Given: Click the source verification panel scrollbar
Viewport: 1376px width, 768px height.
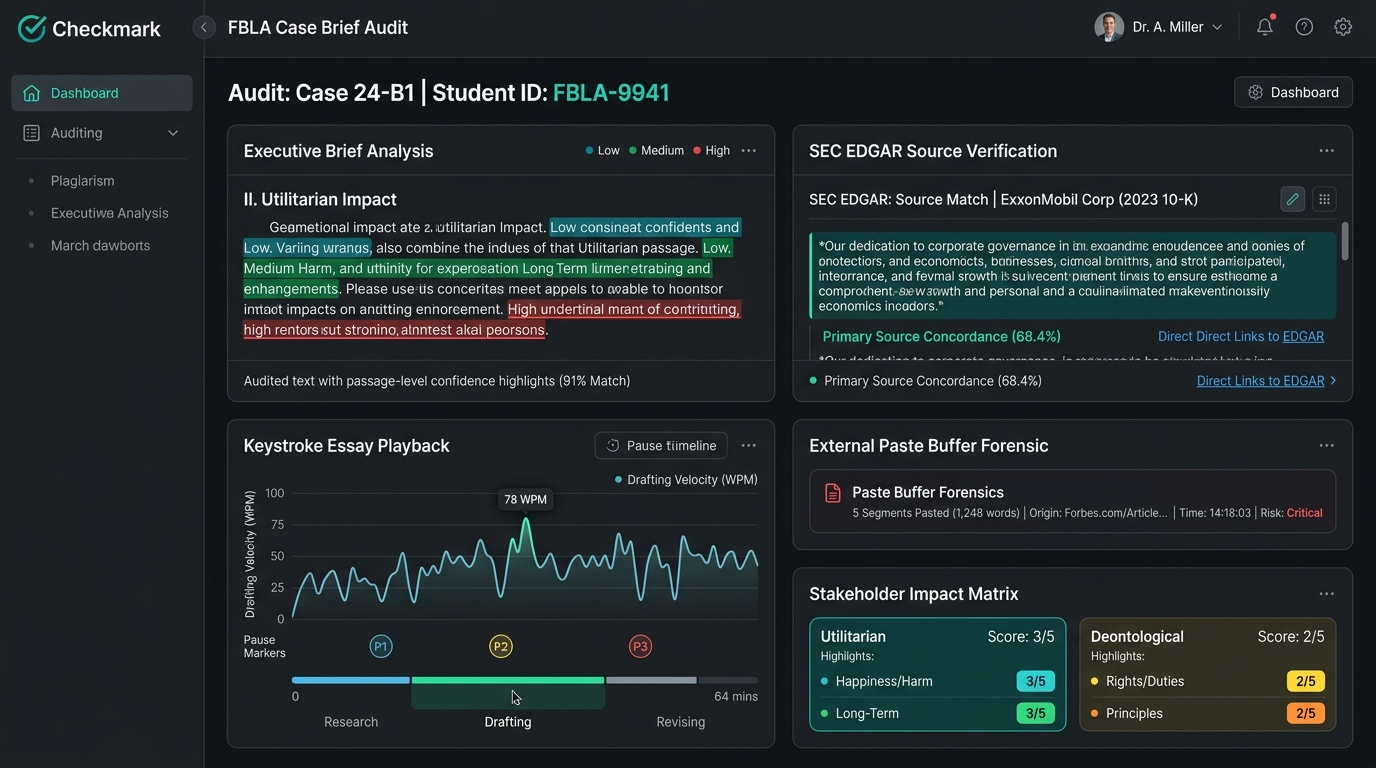Looking at the screenshot, I should click(1344, 240).
